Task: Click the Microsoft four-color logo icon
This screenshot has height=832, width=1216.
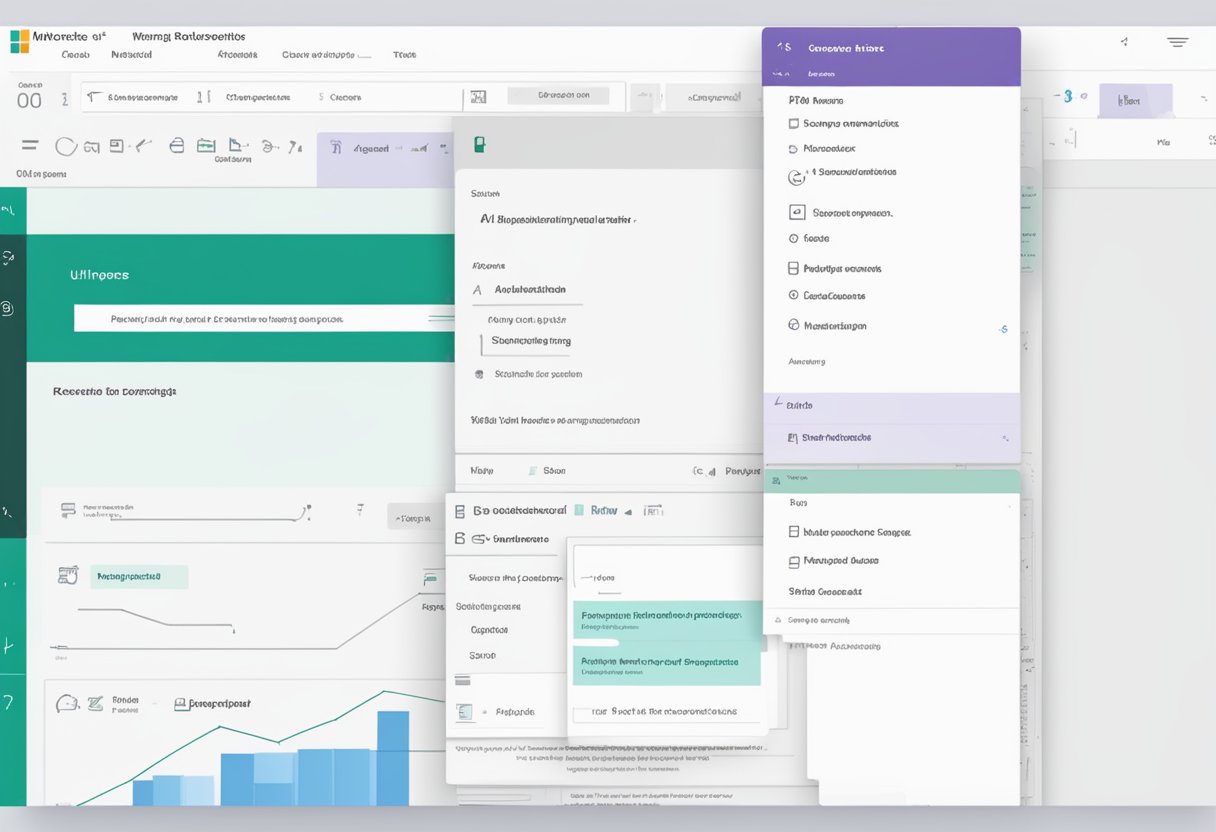Action: 19,41
